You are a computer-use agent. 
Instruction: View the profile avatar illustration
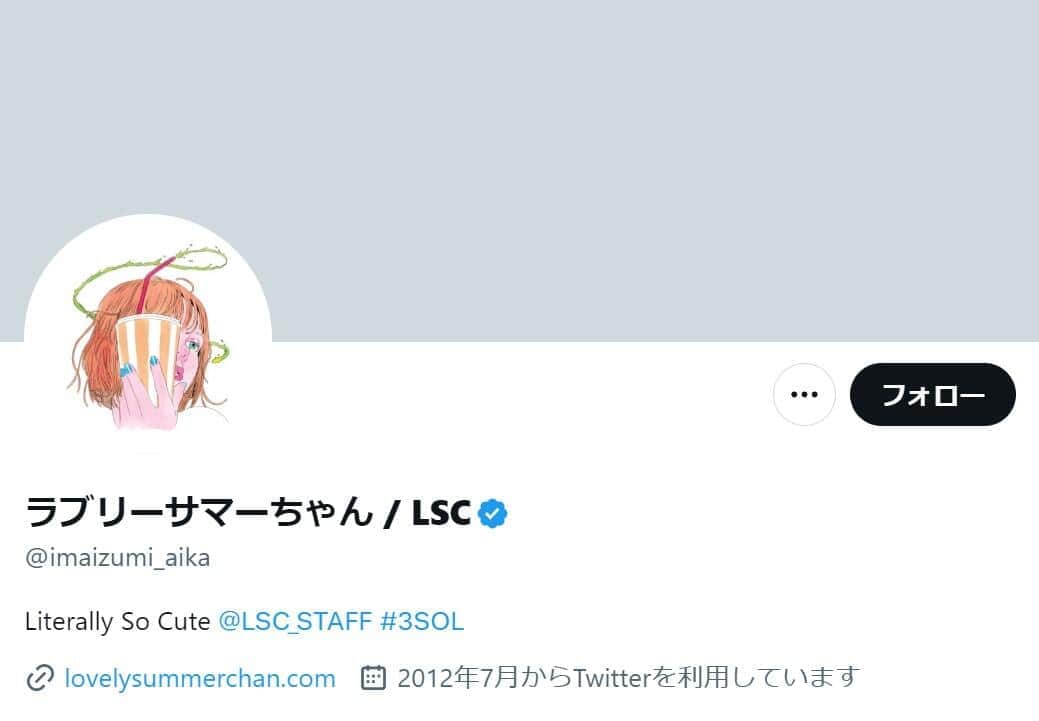tap(148, 338)
